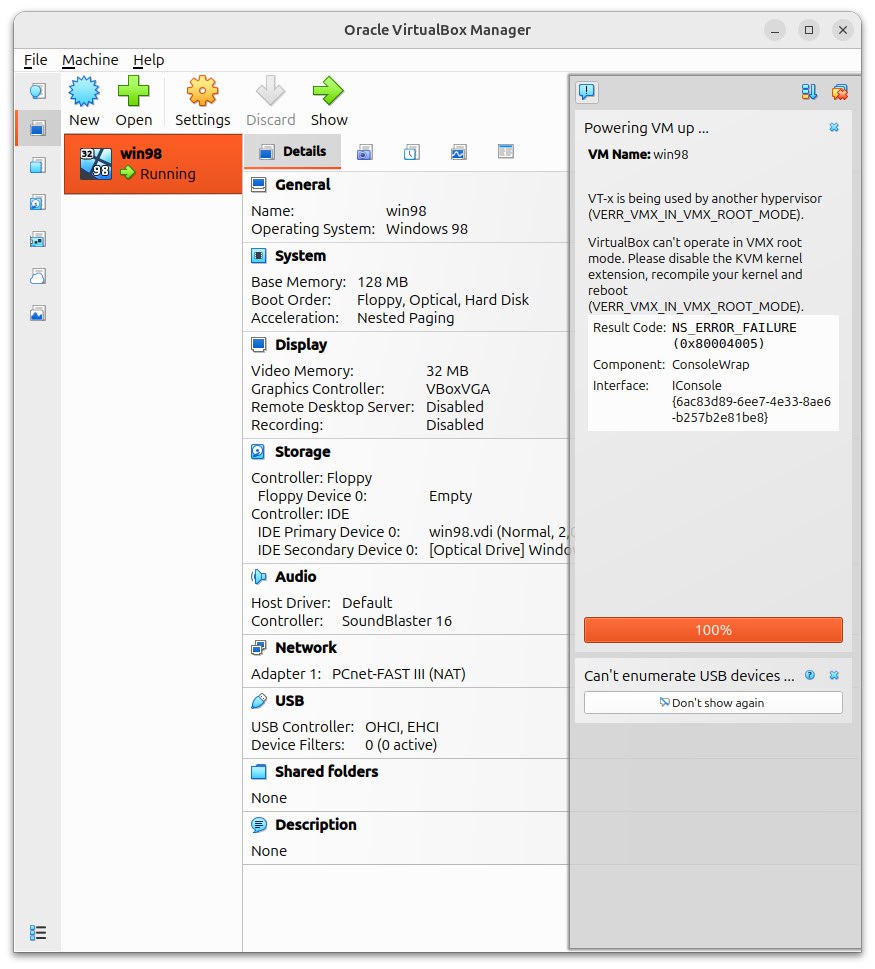Click the 100% progress bar
875x969 pixels.
pos(713,630)
